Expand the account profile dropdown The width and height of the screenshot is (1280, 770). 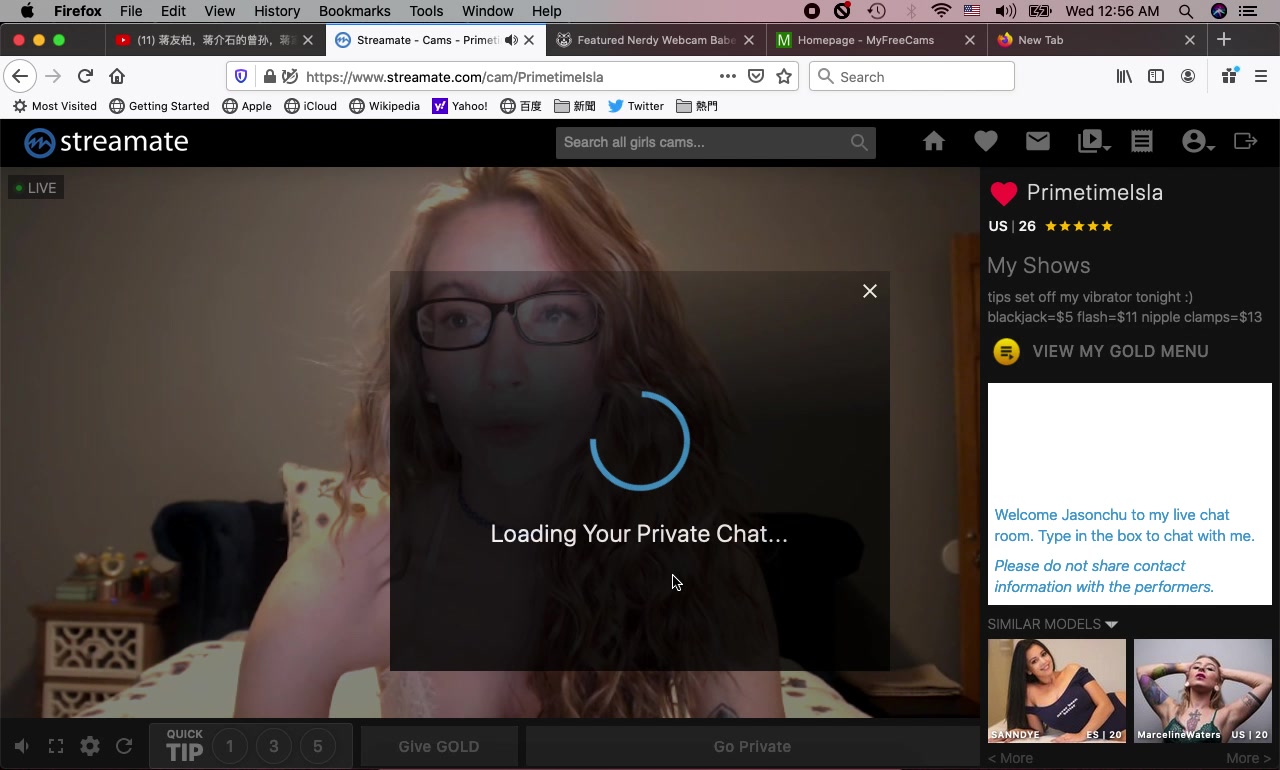[1197, 142]
